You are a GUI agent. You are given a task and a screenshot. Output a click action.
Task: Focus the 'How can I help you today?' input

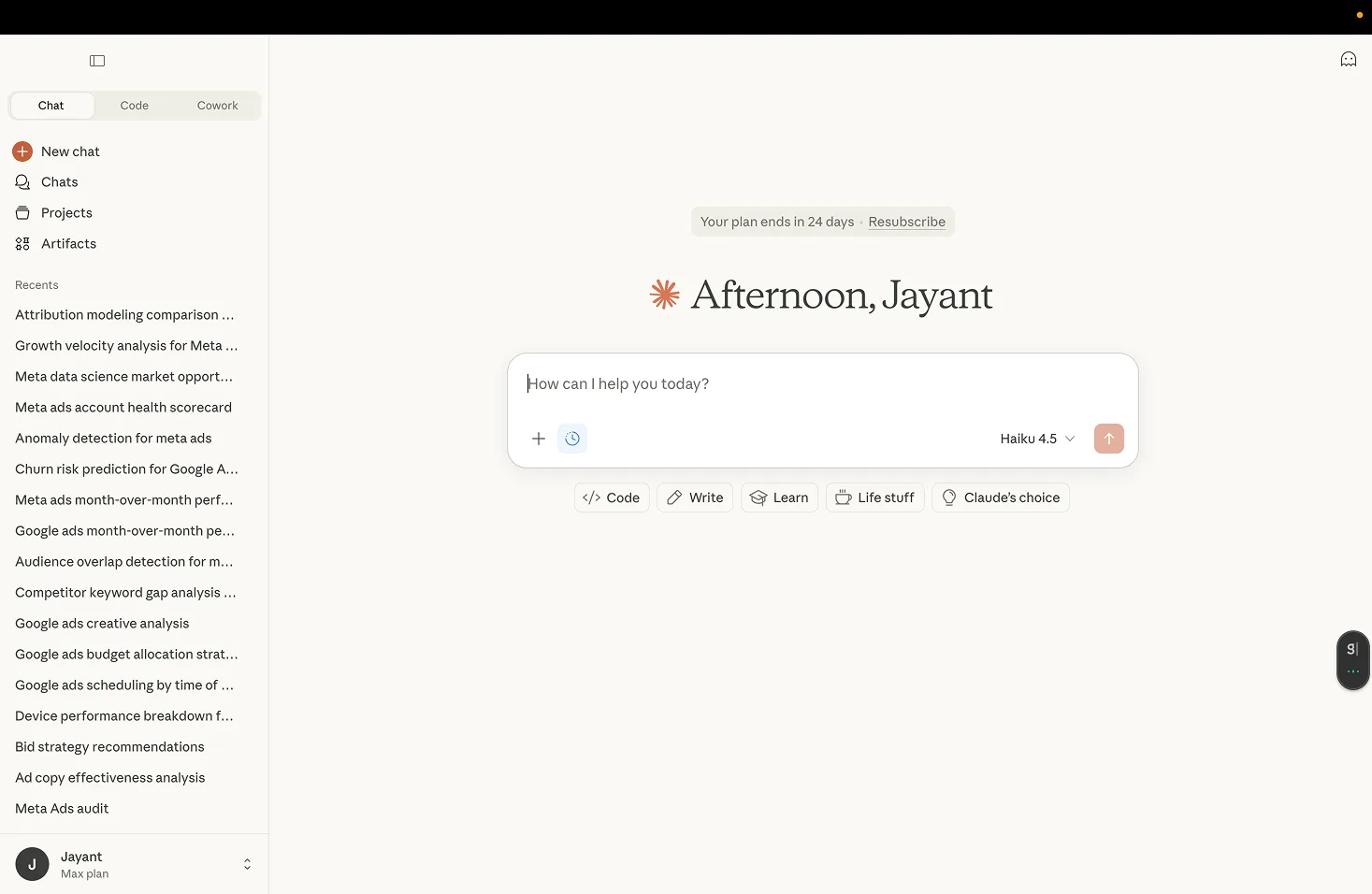(x=823, y=384)
